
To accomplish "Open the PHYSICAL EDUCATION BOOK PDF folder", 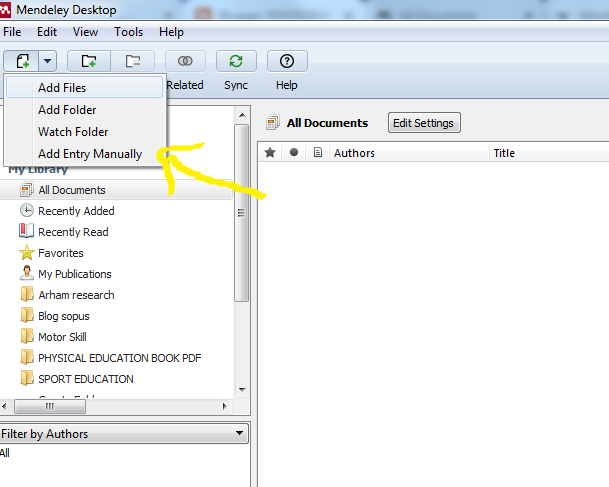I will coord(116,358).
